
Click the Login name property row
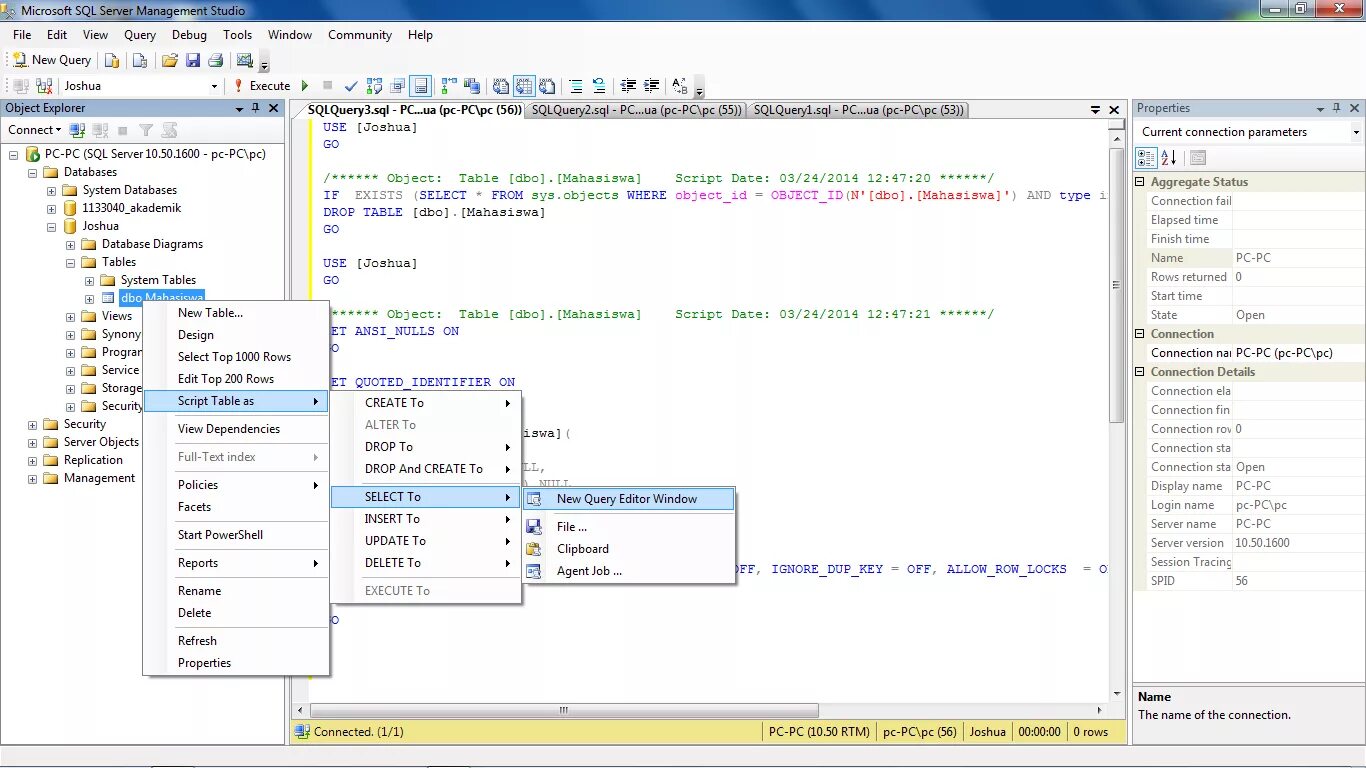tap(1248, 505)
